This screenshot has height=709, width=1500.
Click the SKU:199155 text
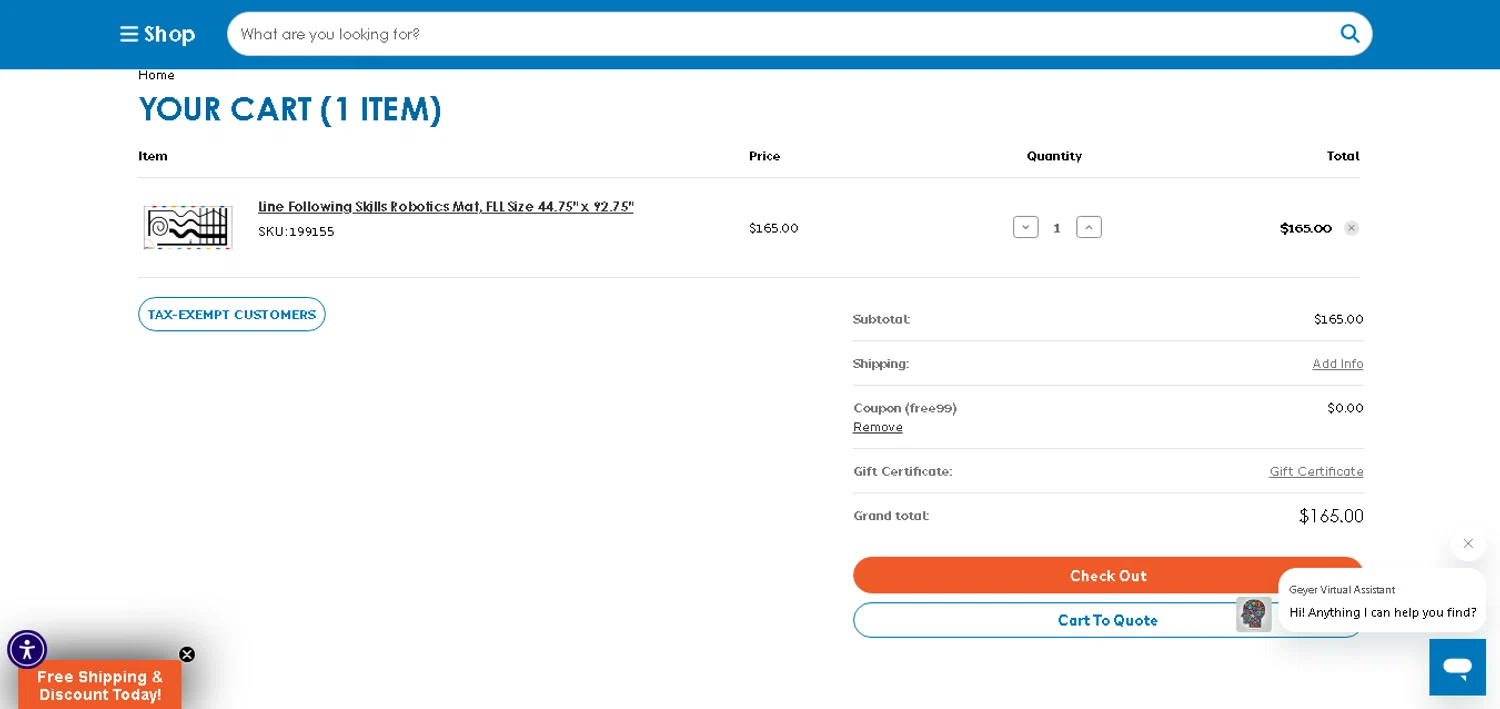296,231
